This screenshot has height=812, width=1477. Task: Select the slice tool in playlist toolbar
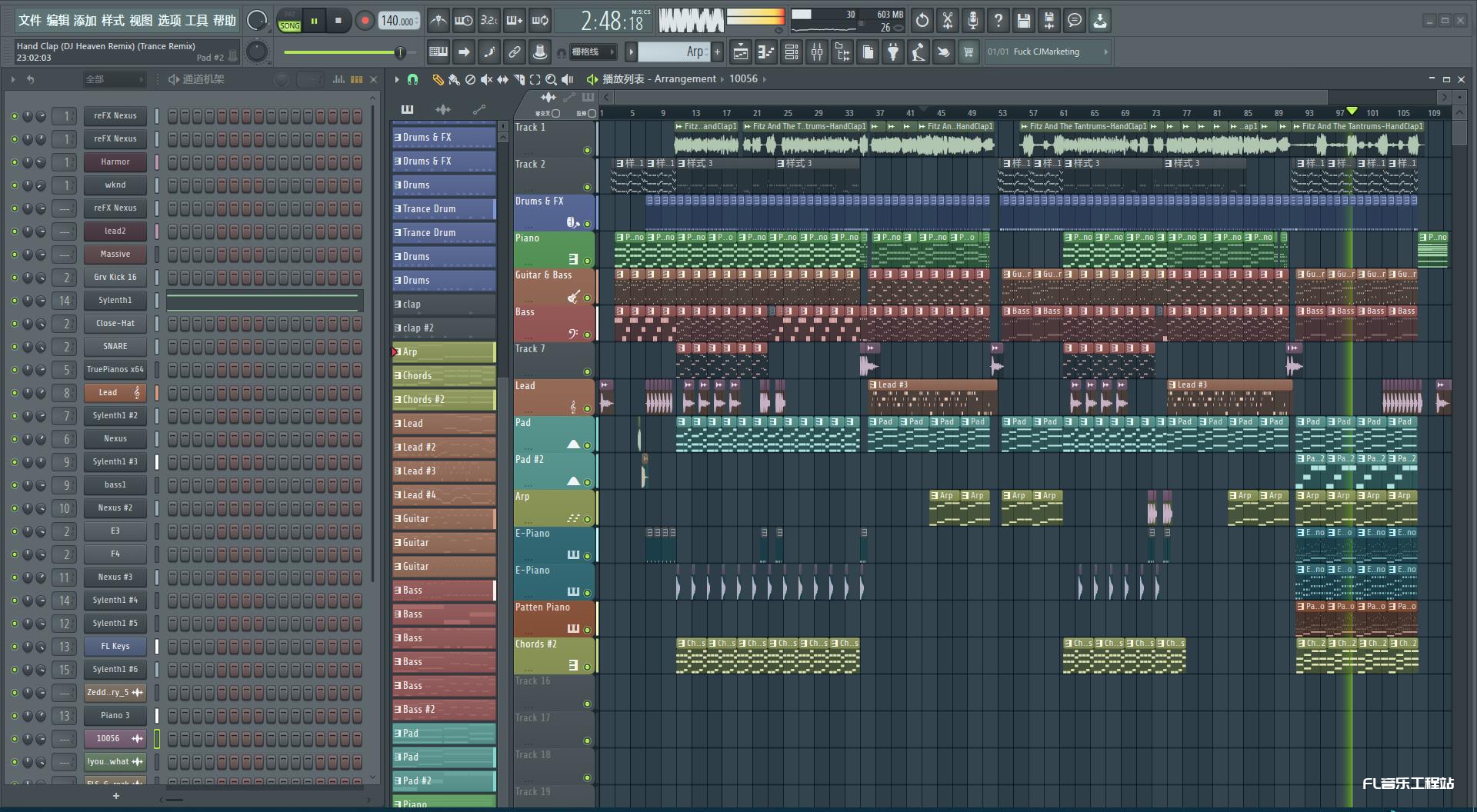(x=518, y=79)
